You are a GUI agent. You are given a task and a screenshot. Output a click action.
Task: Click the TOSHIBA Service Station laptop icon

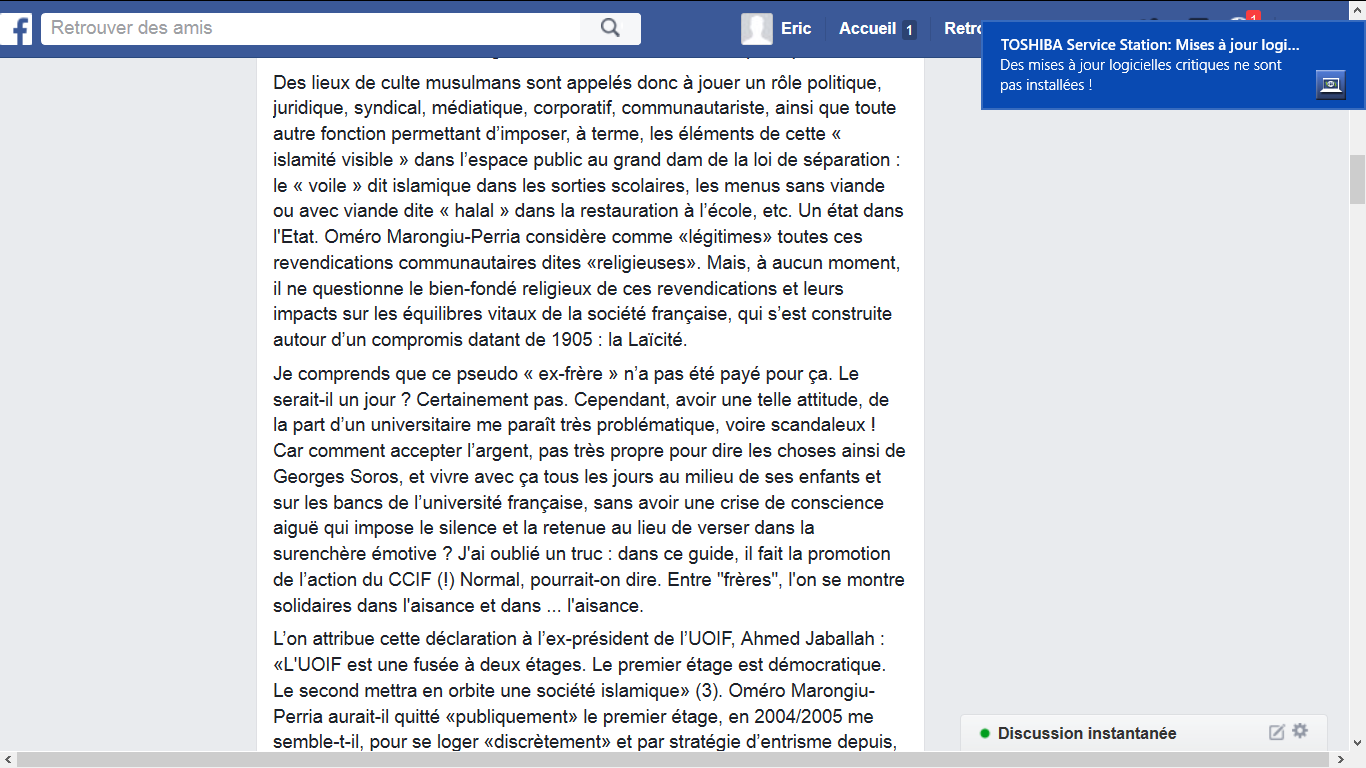1330,85
